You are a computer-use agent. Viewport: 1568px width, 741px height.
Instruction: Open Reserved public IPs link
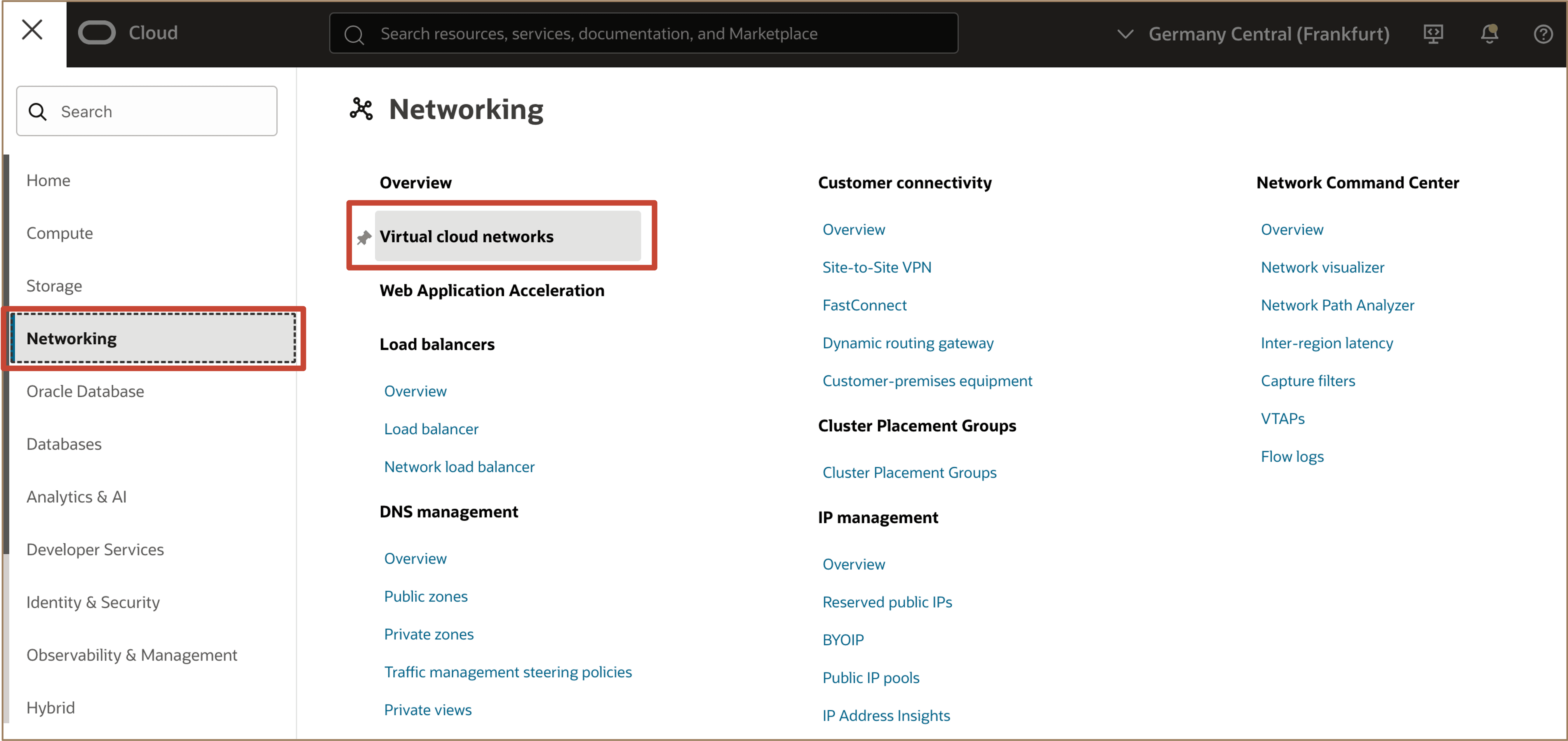pos(887,602)
